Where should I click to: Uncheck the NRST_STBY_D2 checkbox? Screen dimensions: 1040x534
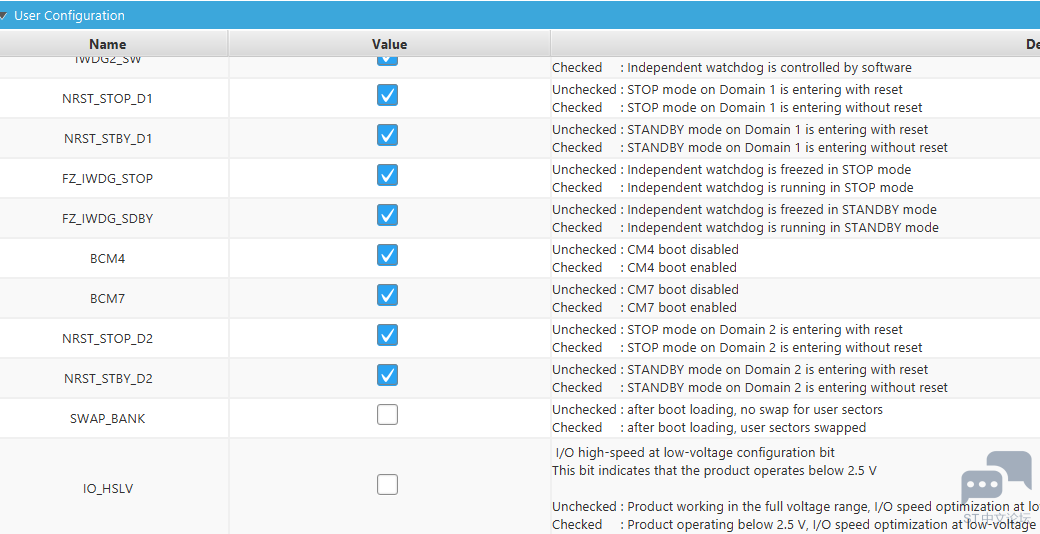tap(387, 375)
